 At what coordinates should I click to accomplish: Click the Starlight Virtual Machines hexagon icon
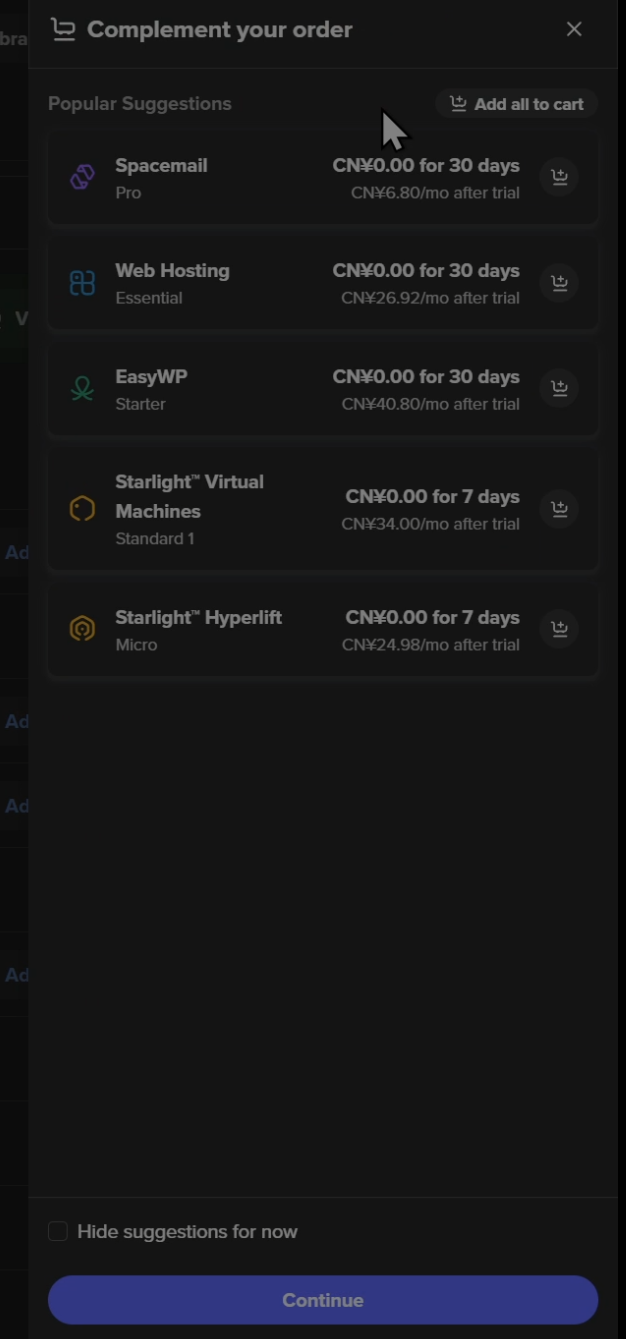(82, 509)
